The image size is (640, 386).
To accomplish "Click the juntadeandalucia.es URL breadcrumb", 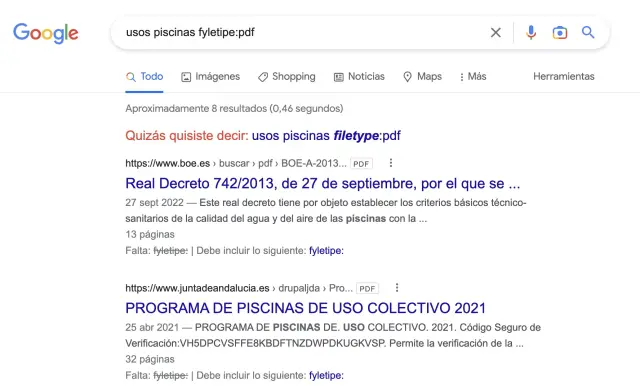I will [x=239, y=288].
